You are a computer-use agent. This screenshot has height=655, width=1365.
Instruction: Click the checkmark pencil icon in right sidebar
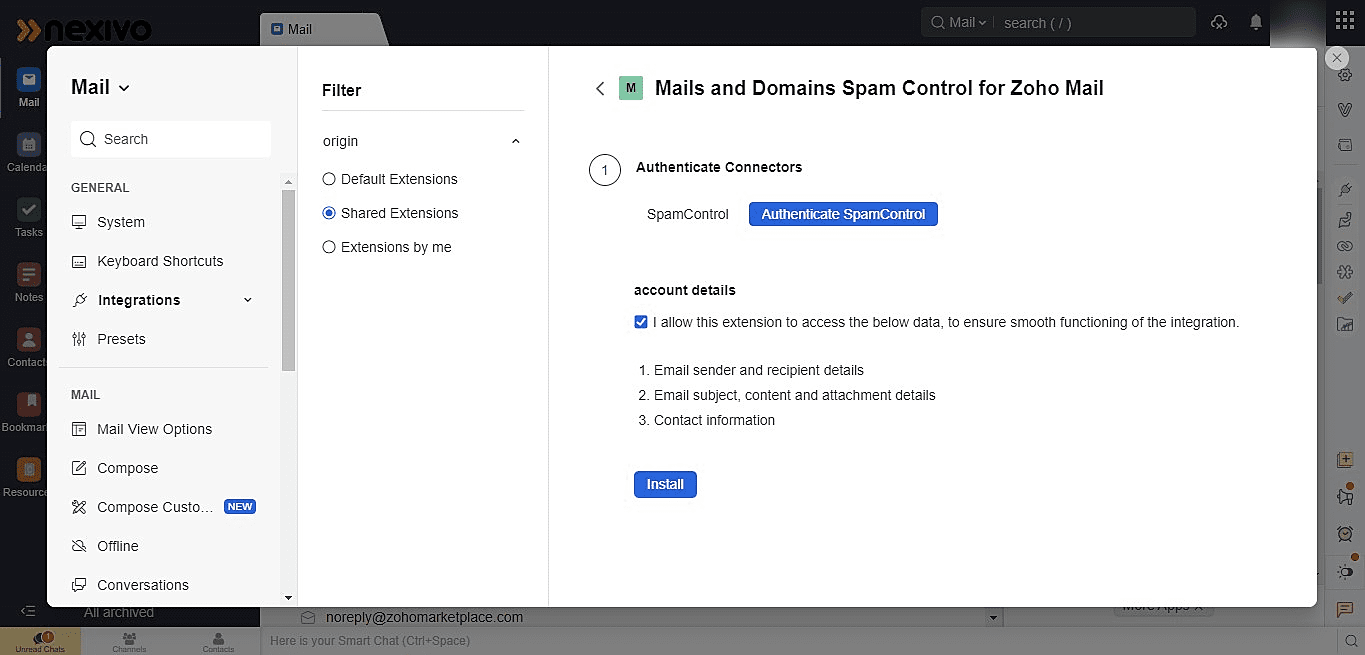1345,298
